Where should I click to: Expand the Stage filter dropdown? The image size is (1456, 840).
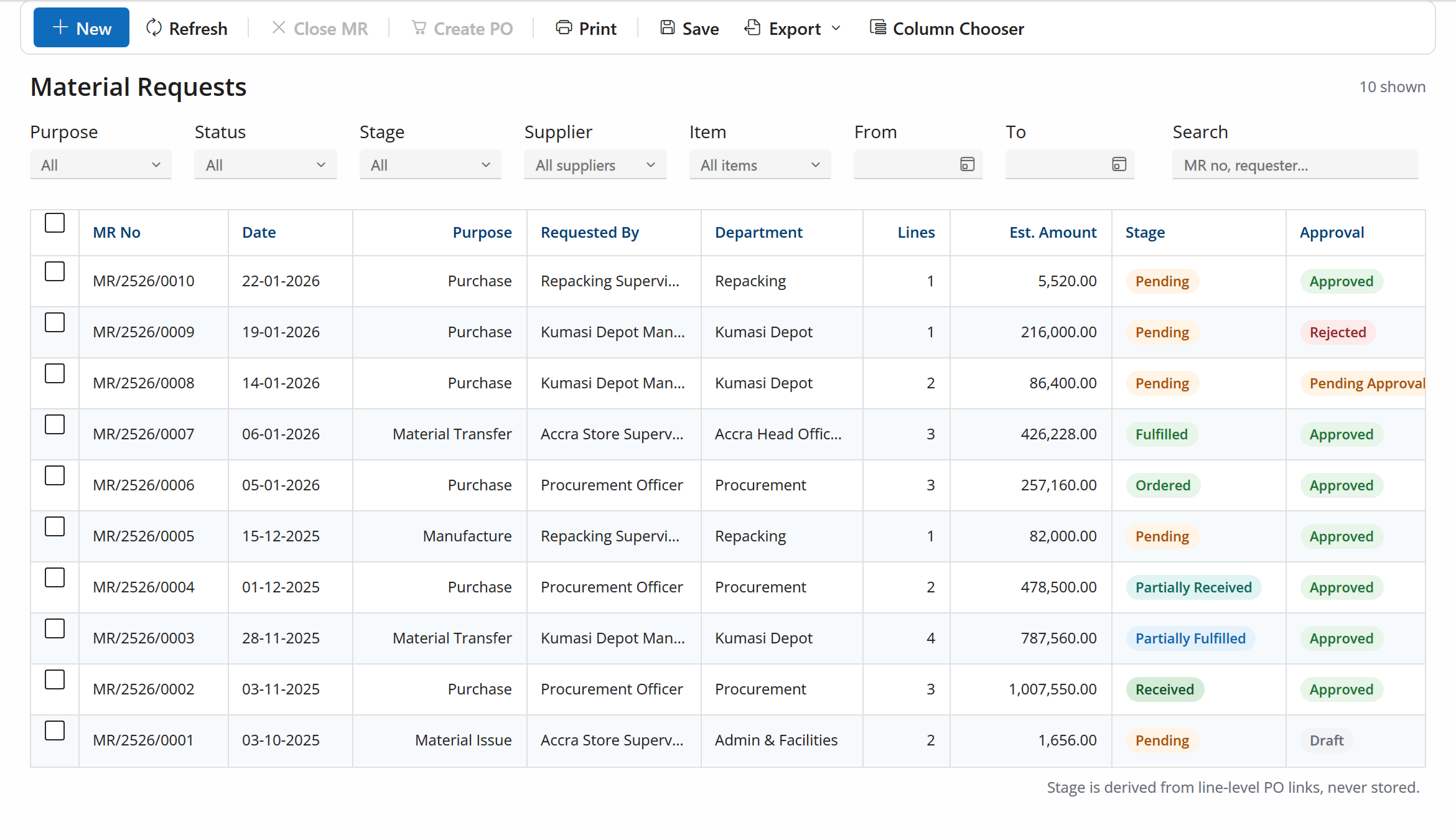tap(431, 164)
